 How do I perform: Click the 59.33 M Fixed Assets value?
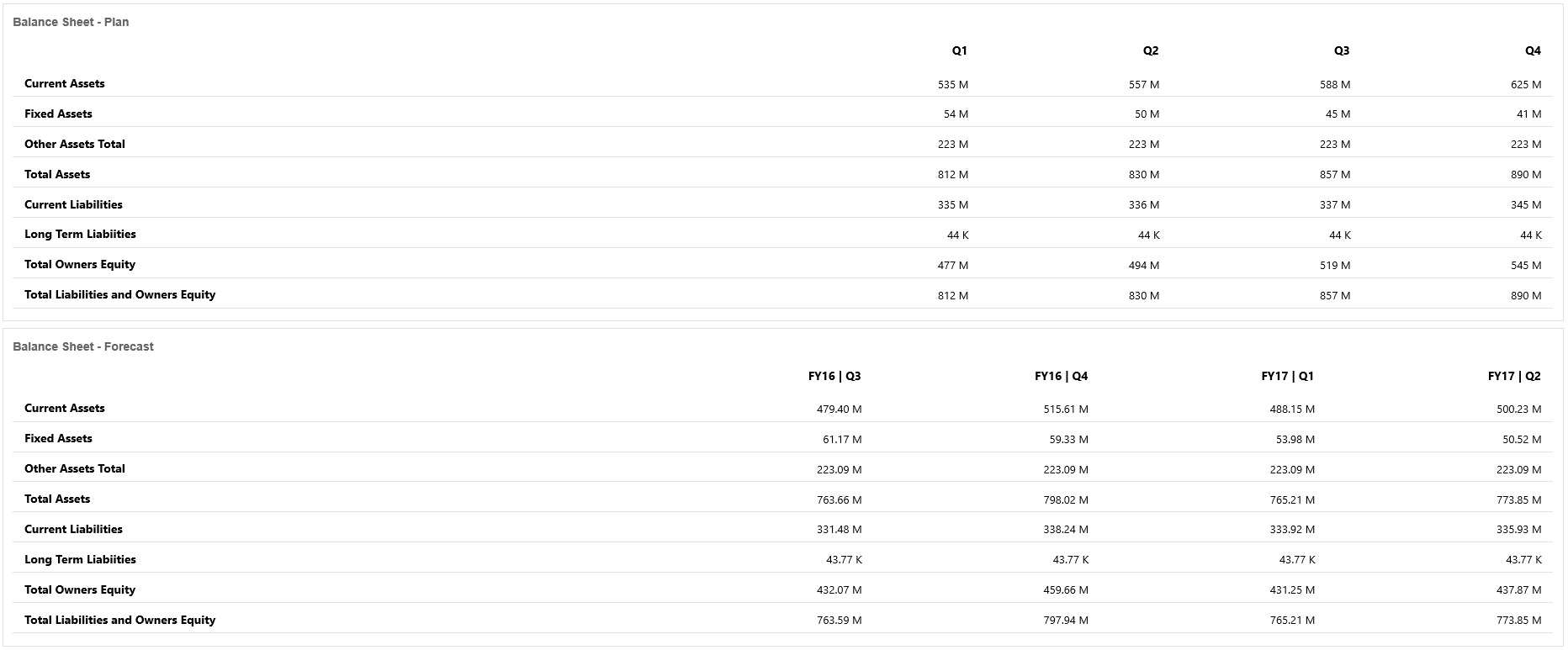(x=1068, y=440)
